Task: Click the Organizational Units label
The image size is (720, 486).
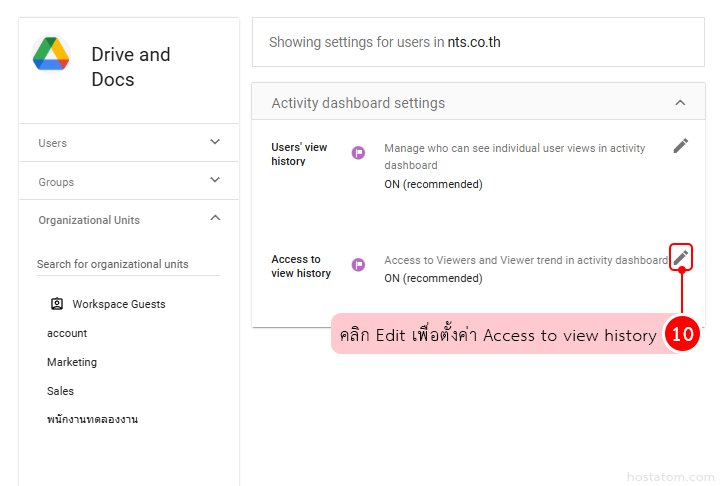Action: (89, 220)
